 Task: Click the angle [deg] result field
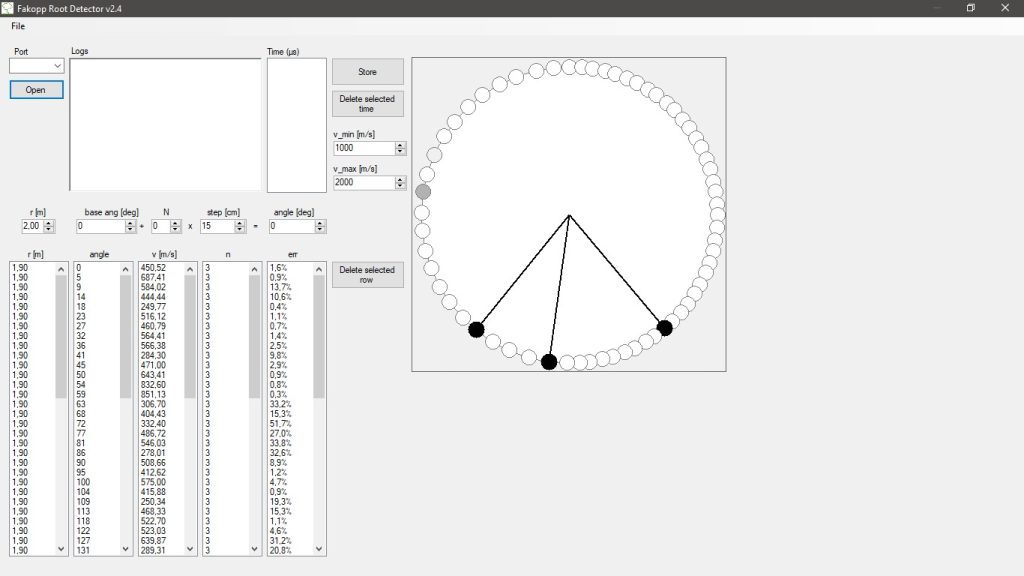coord(291,227)
